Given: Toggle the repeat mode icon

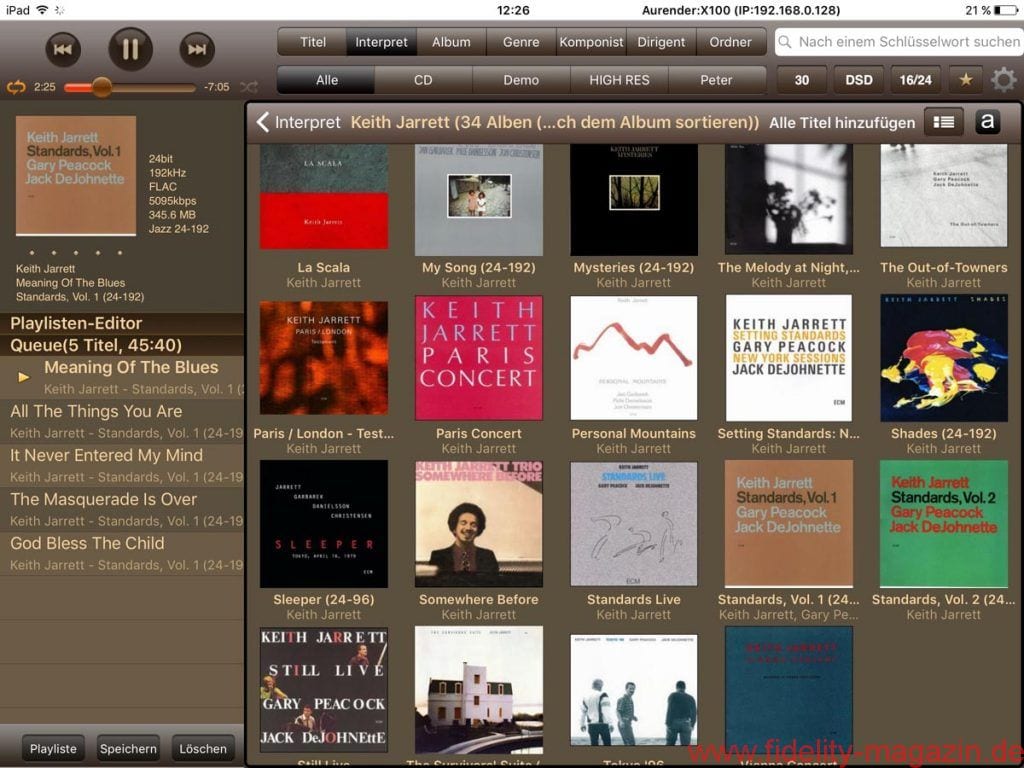Looking at the screenshot, I should point(16,88).
